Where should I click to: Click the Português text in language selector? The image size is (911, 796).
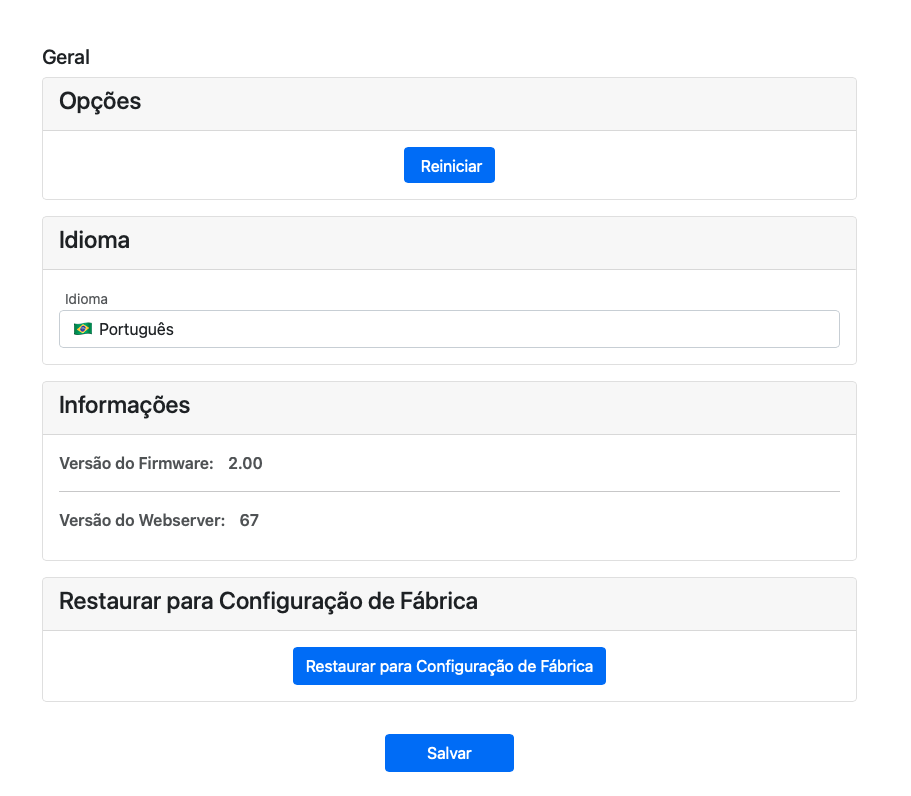tap(136, 329)
